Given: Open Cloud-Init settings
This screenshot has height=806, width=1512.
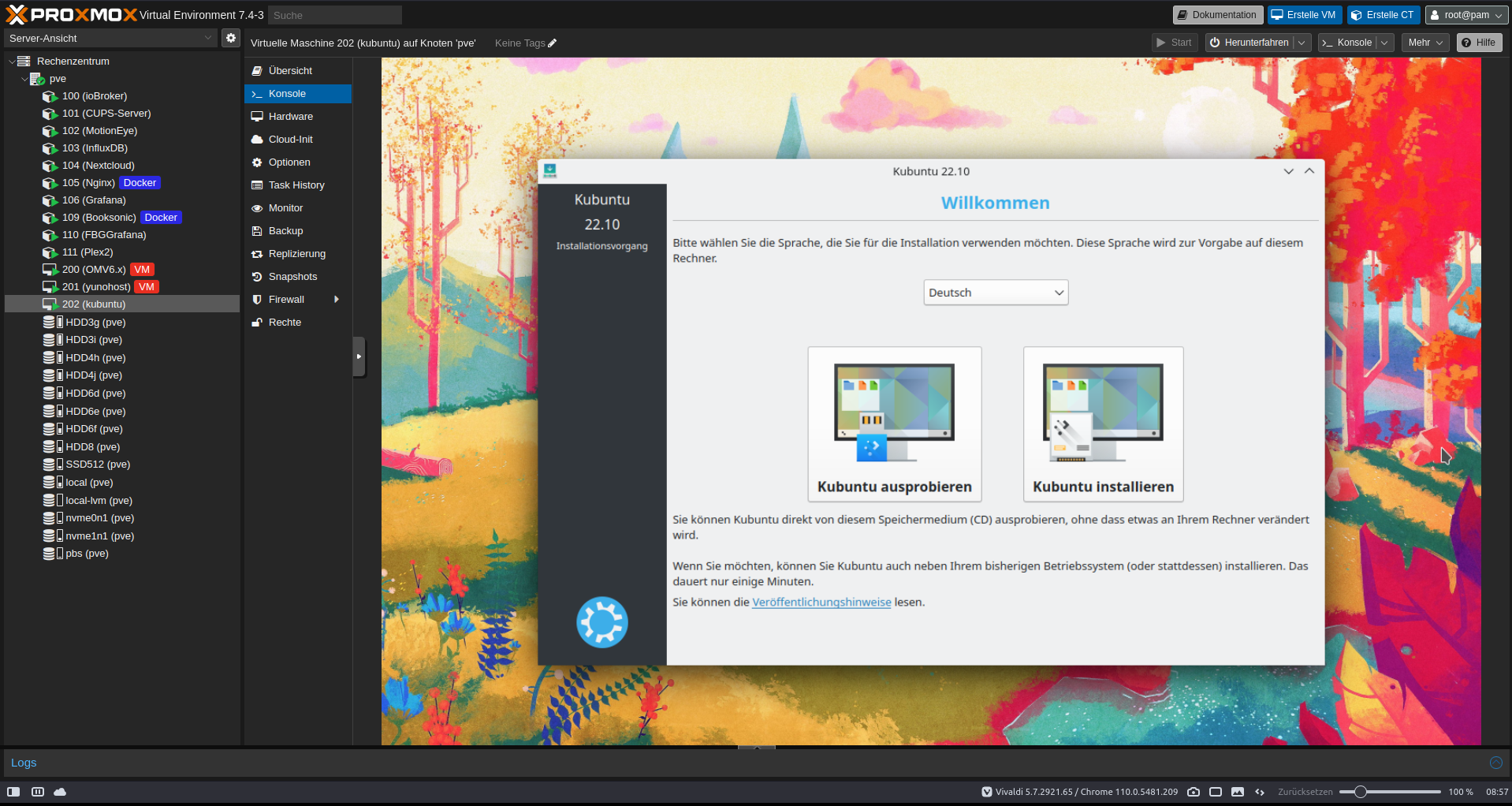Looking at the screenshot, I should point(298,140).
